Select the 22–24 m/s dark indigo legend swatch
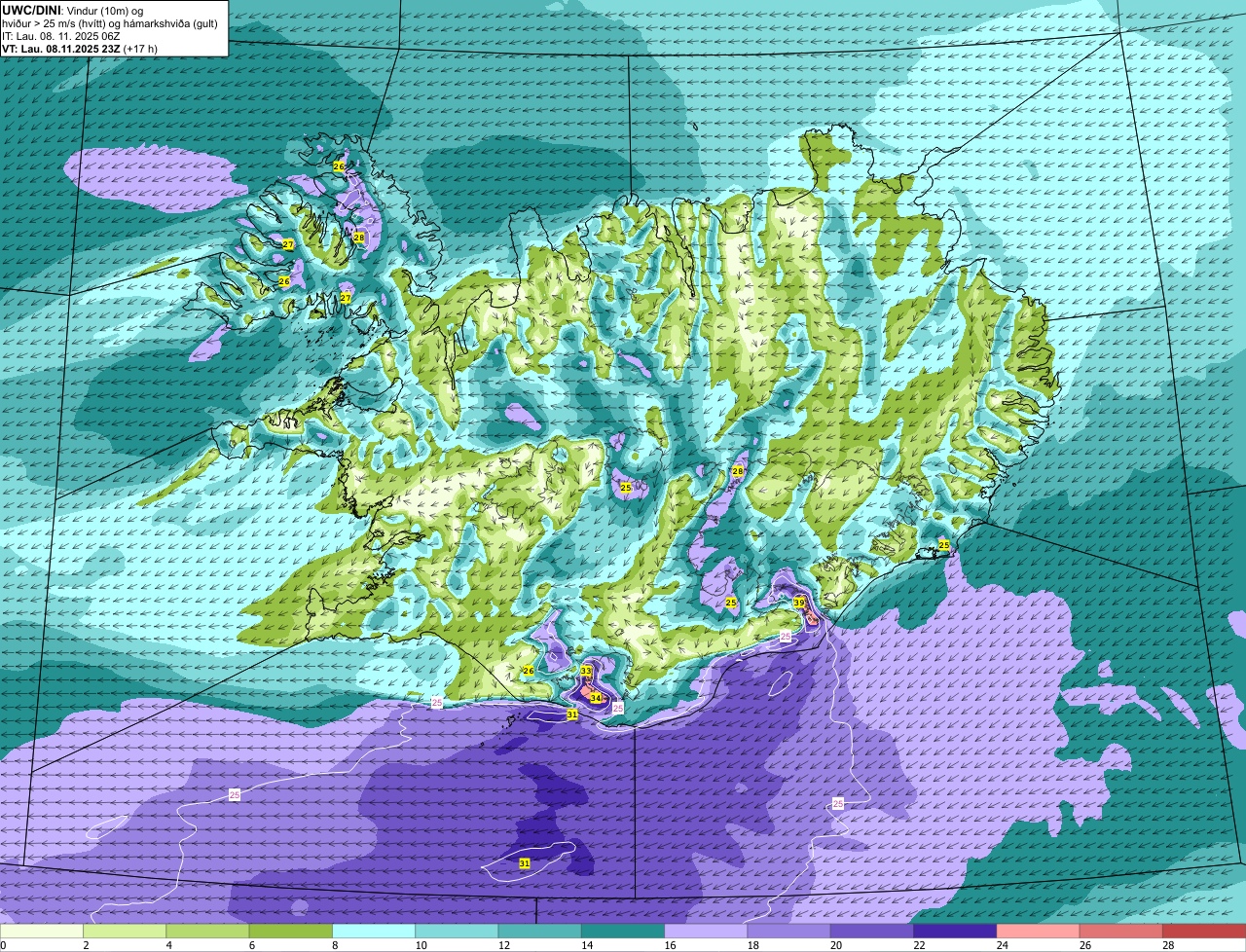Screen dimensions: 1246x952 coord(955,931)
